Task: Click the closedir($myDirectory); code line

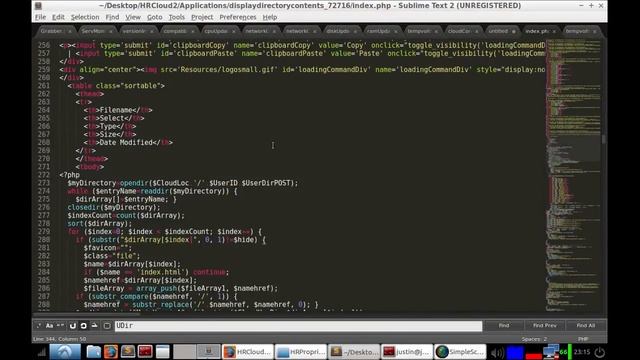Action: pyautogui.click(x=114, y=207)
